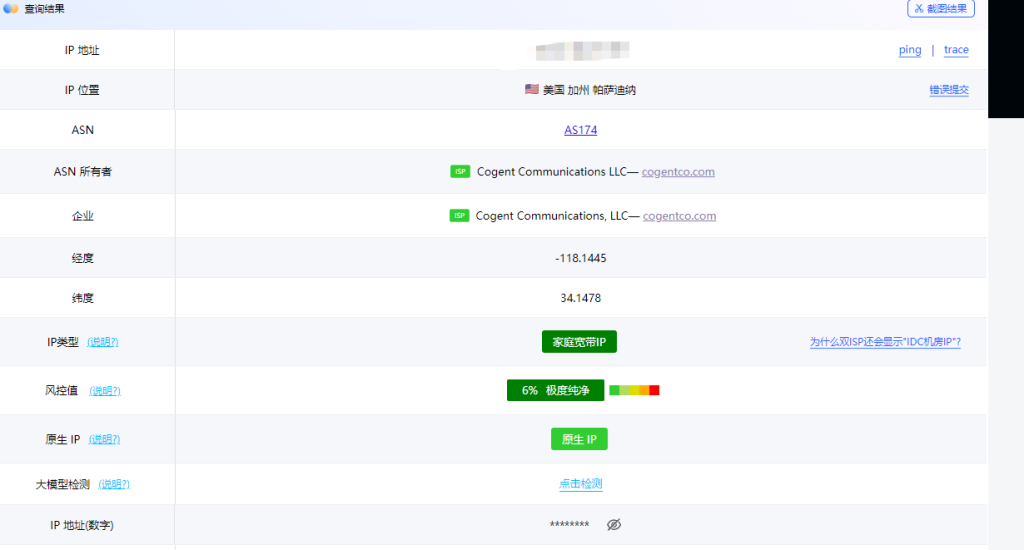Click the 查询结果 header logo icon
The width and height of the screenshot is (1024, 550).
[11, 8]
